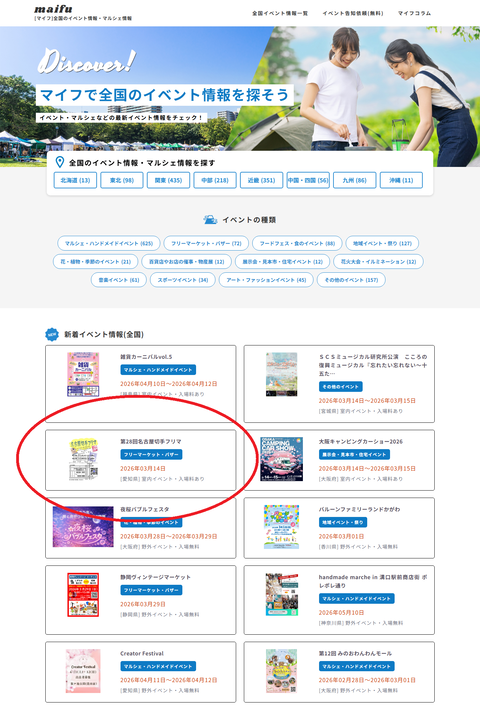The image size is (480, 712).
Task: Open 全国イベント情報一覧 in the top navigation
Action: pos(280,13)
